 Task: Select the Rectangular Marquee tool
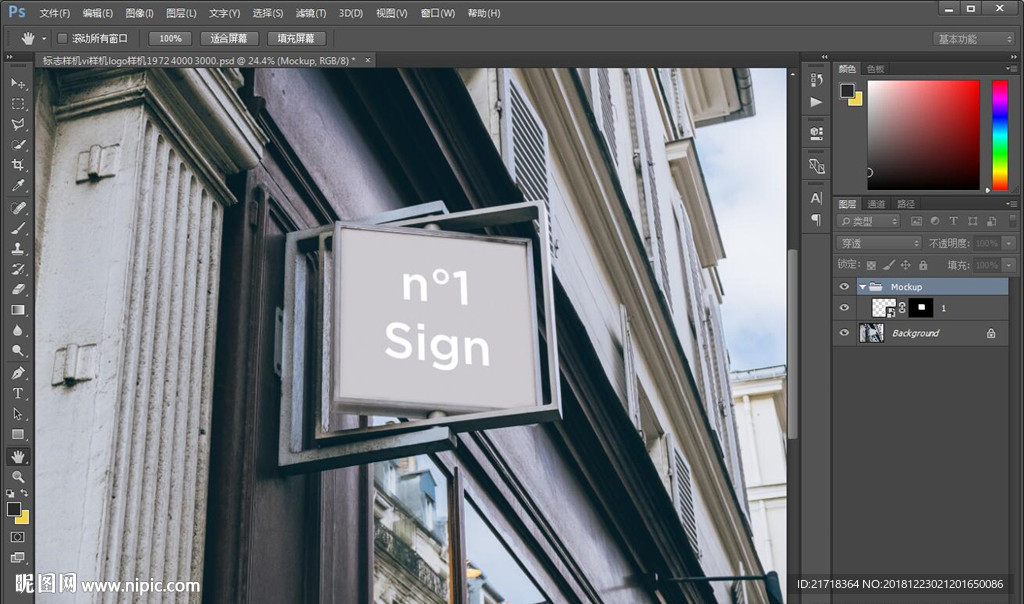[x=18, y=104]
